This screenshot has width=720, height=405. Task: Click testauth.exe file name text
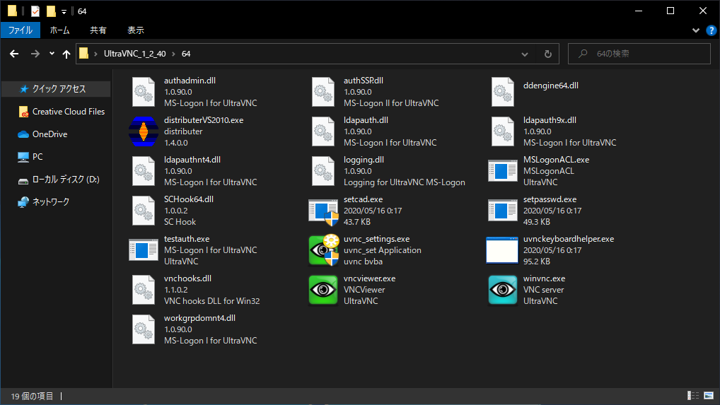(186, 239)
